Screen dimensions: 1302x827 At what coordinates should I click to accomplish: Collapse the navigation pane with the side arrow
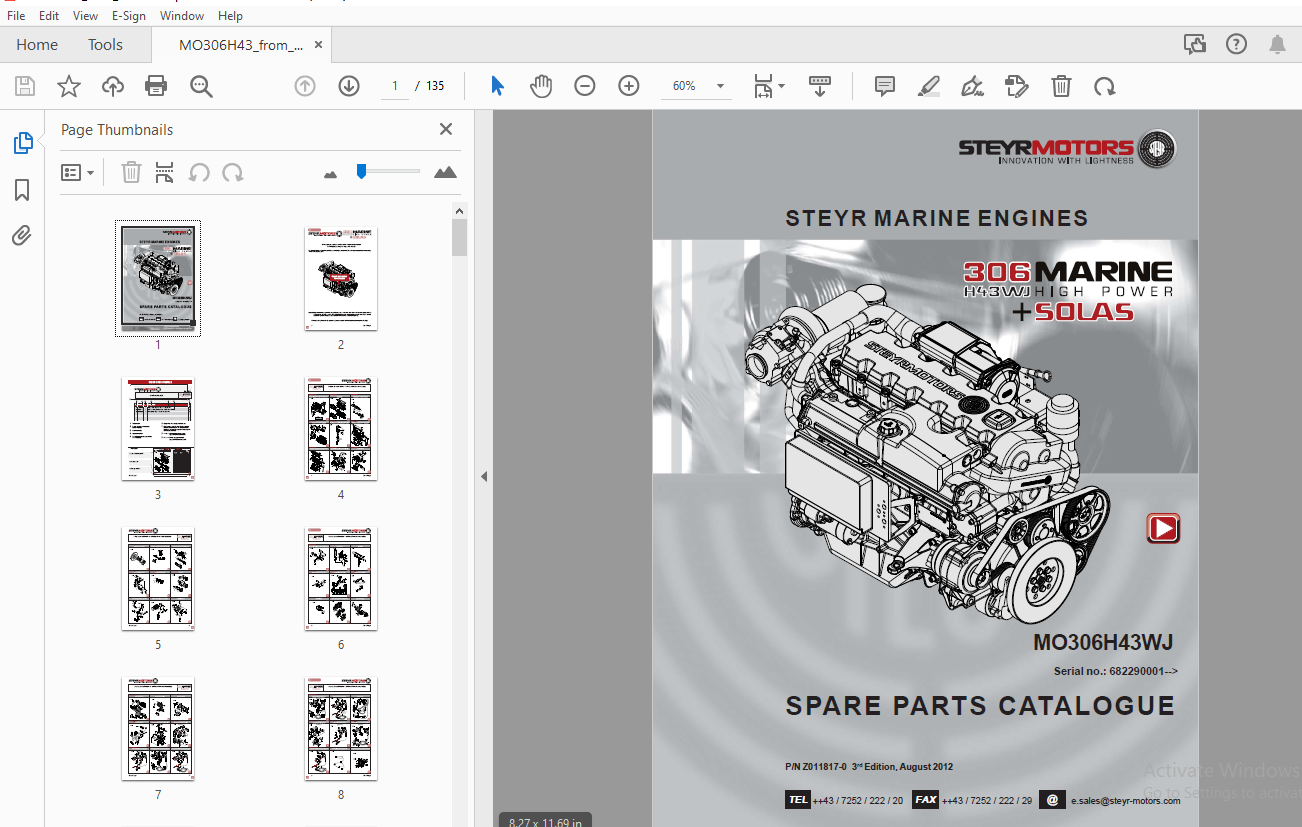[484, 476]
